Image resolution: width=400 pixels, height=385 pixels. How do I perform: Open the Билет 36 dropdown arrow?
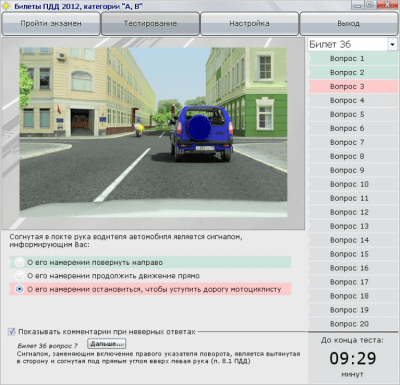pos(392,44)
